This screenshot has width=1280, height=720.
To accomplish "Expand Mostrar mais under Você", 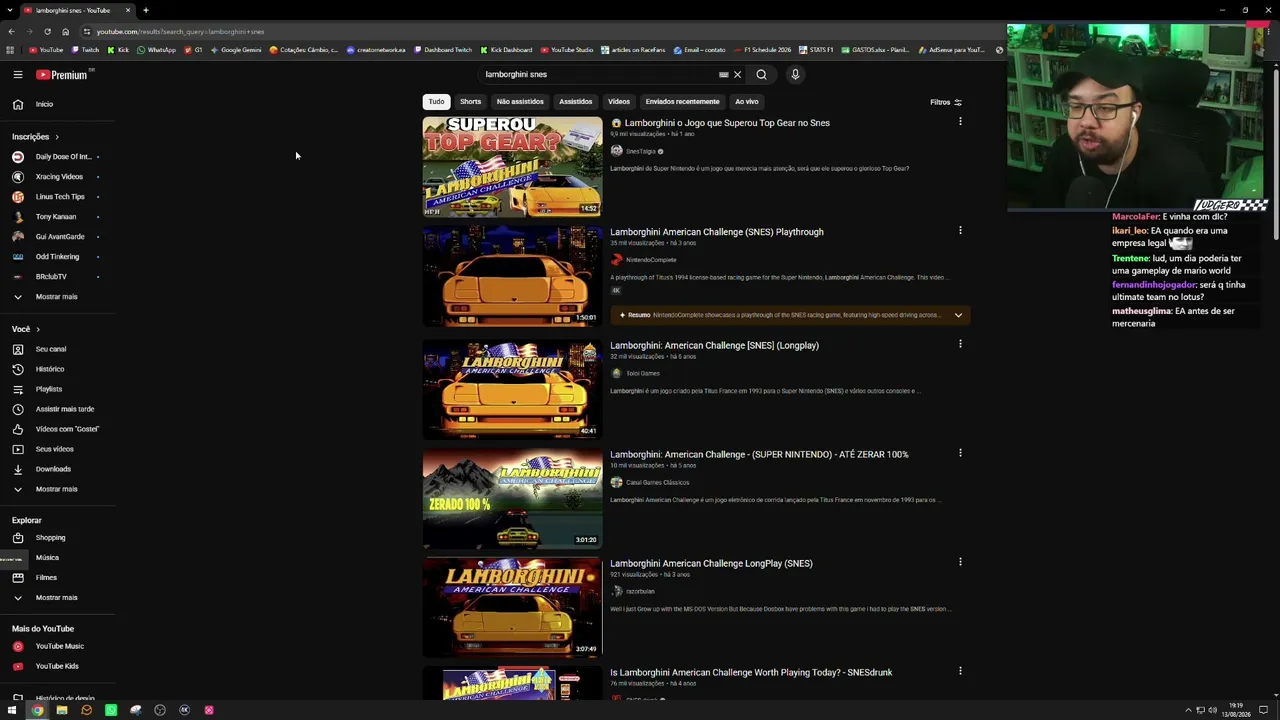I will pyautogui.click(x=56, y=489).
